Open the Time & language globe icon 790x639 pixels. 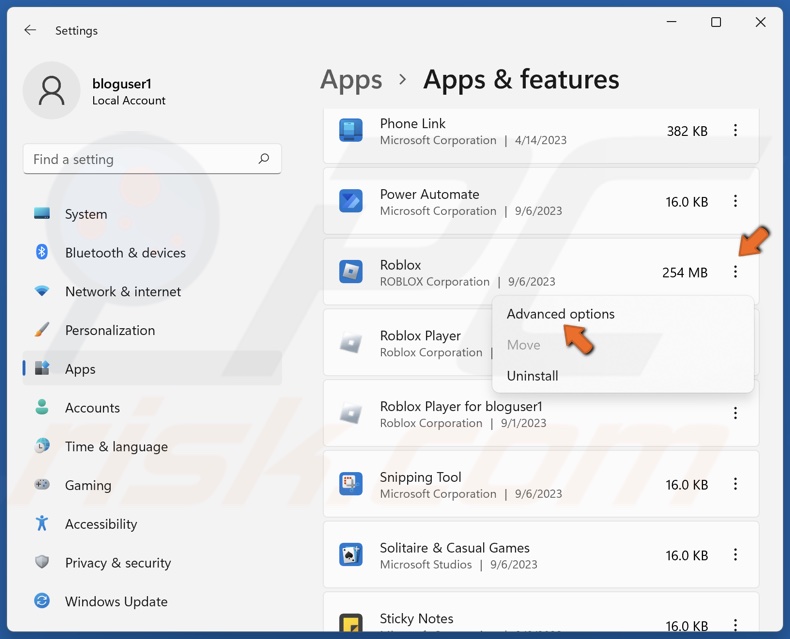(x=42, y=446)
